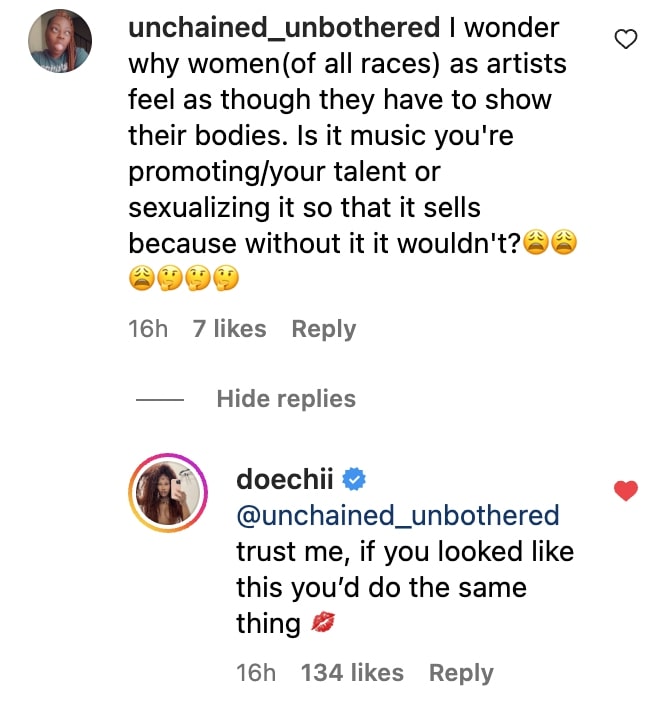Open unchained_unbothered's profile picture

tap(62, 41)
